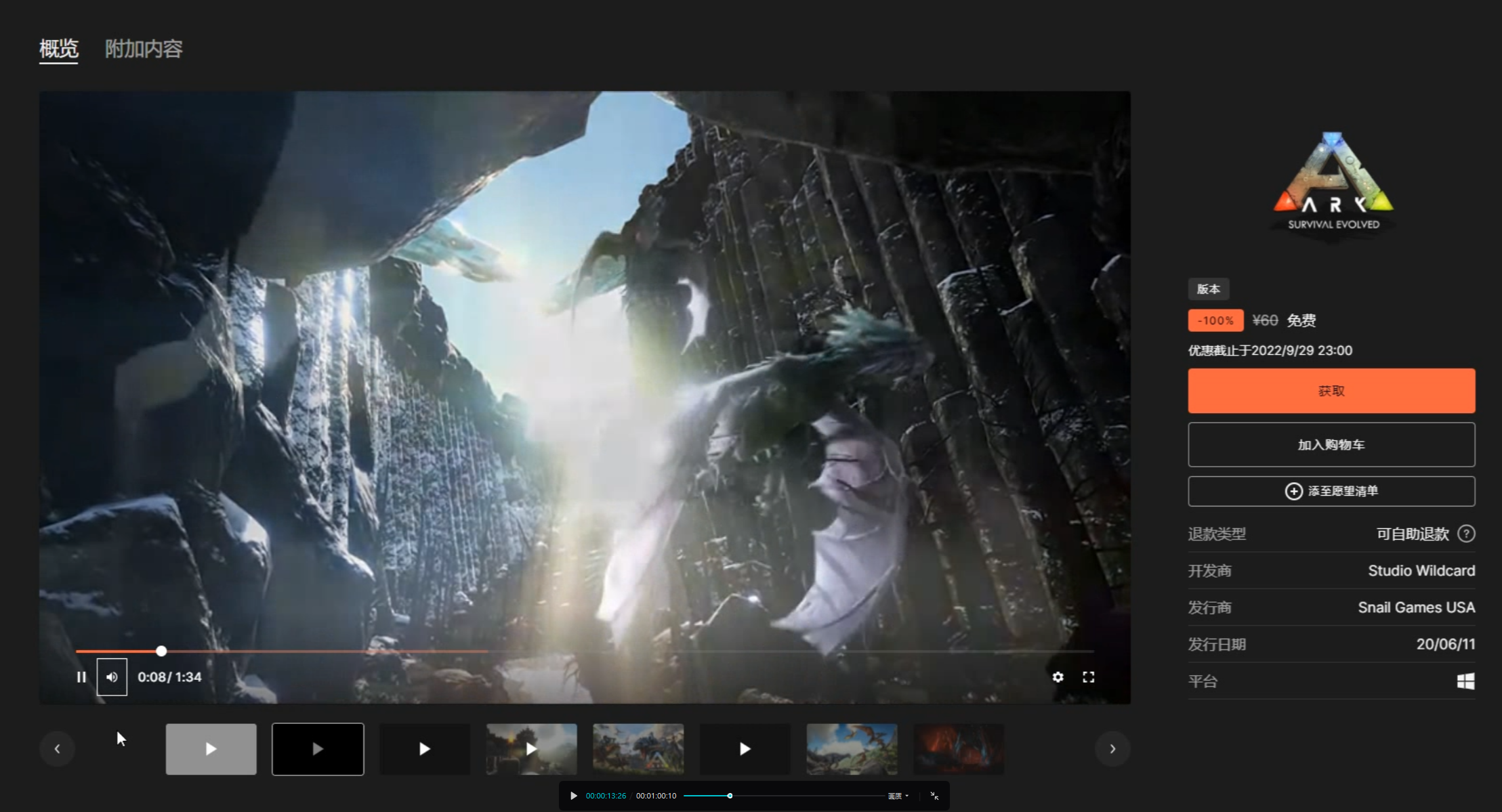Click the plus circle wishlist icon
Screen dimensions: 1502x812
[1293, 491]
